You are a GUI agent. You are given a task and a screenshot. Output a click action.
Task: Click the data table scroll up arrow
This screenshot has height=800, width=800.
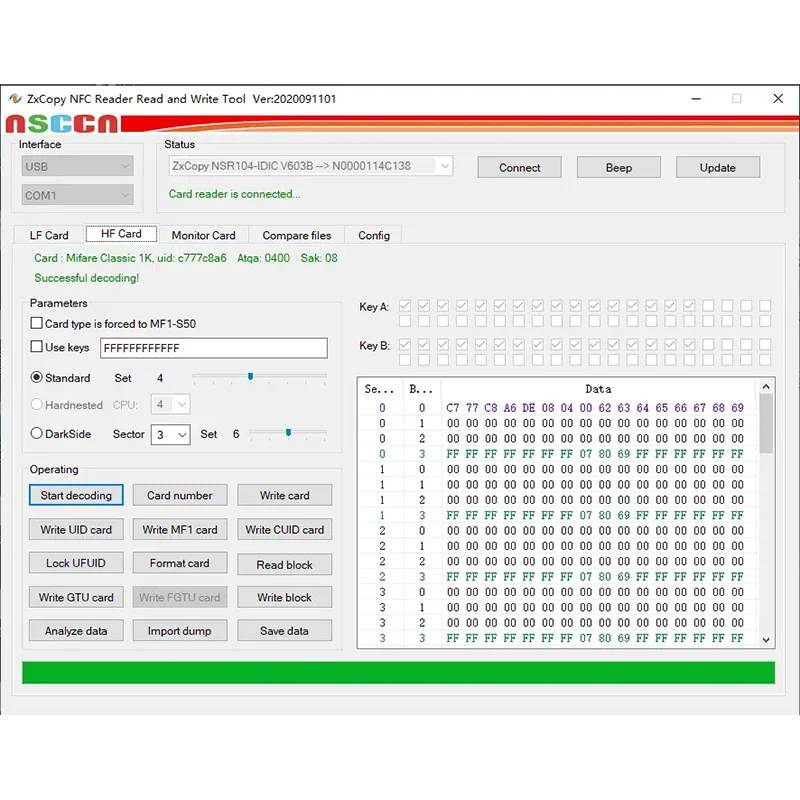(766, 387)
